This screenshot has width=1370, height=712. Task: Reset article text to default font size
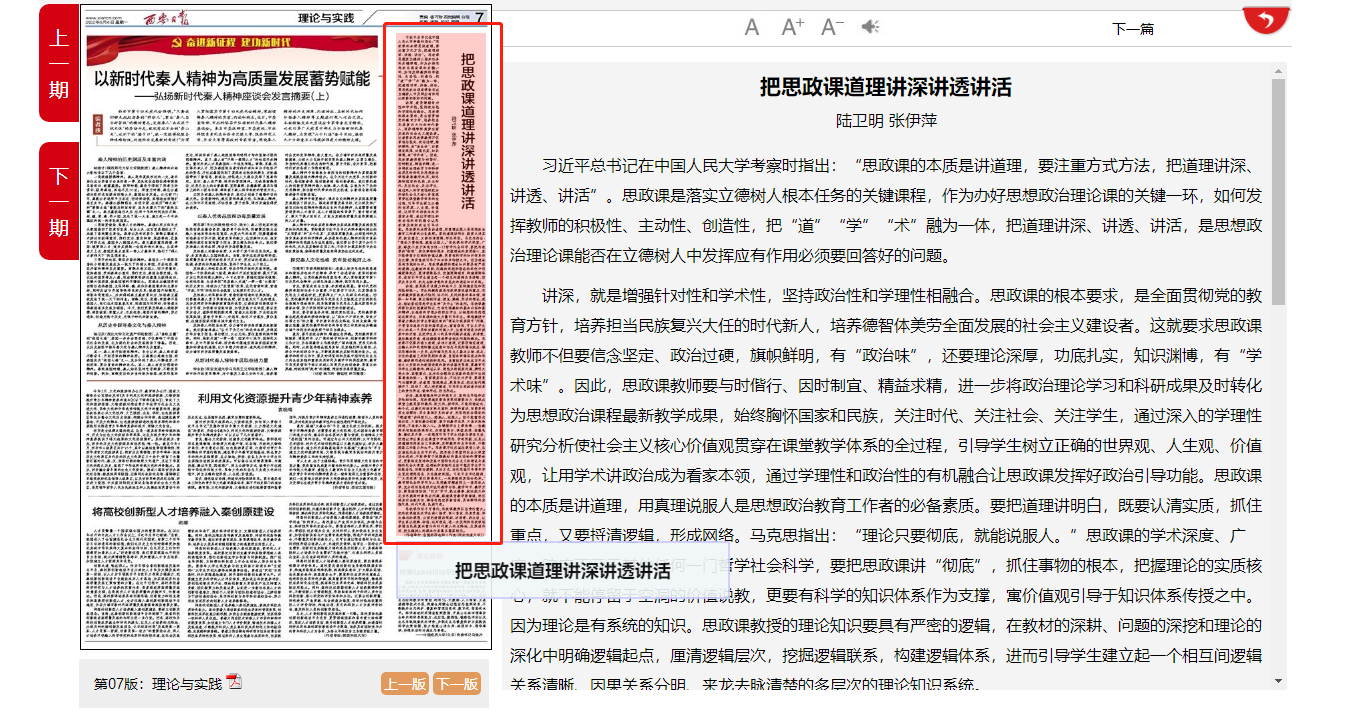[x=752, y=27]
